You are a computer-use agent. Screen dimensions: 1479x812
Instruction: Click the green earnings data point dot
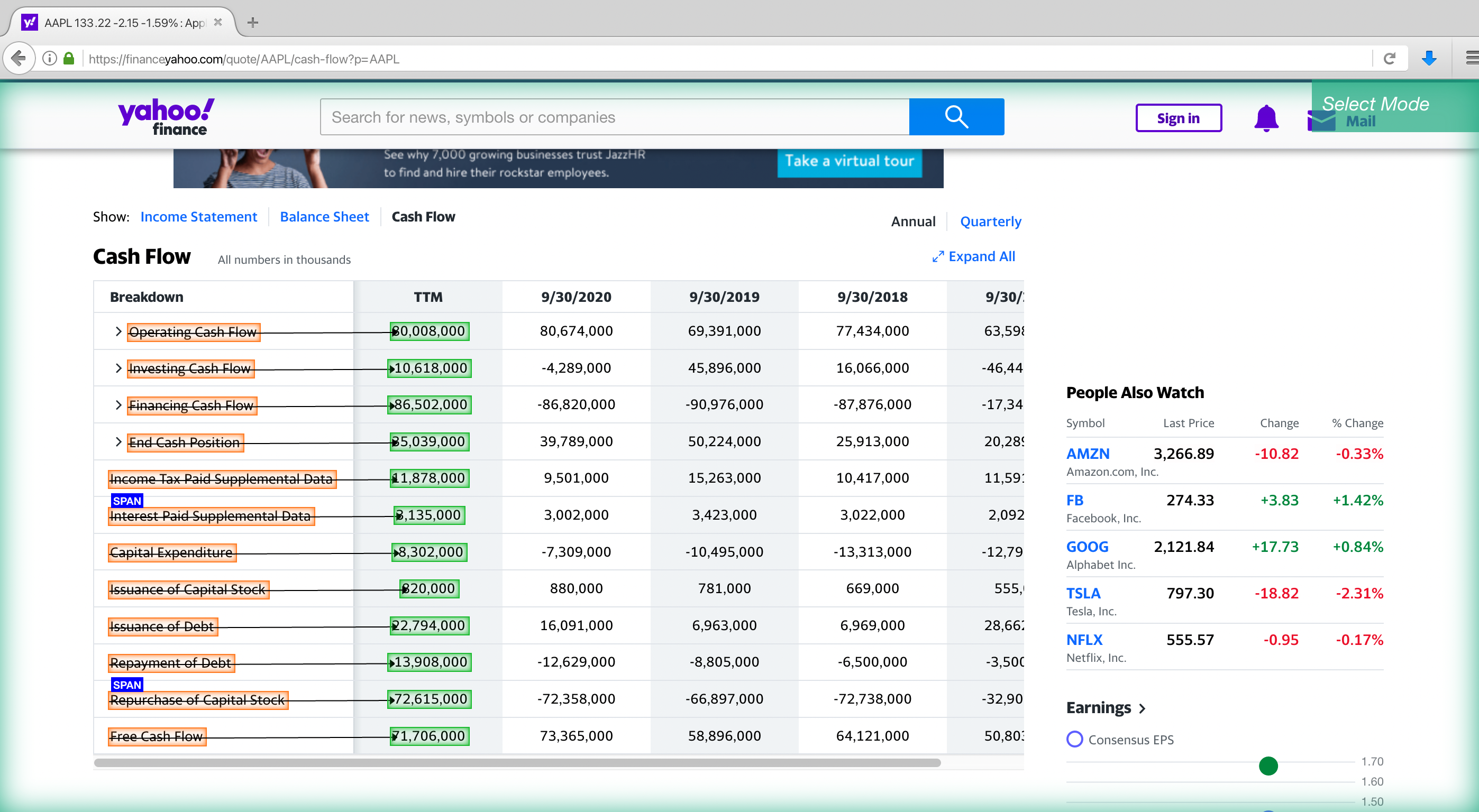[x=1268, y=765]
